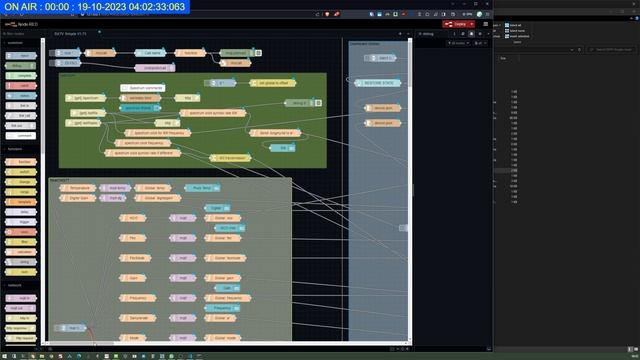Pick the catch node in the palette
Screen dimensions: 640x360
pos(21,86)
